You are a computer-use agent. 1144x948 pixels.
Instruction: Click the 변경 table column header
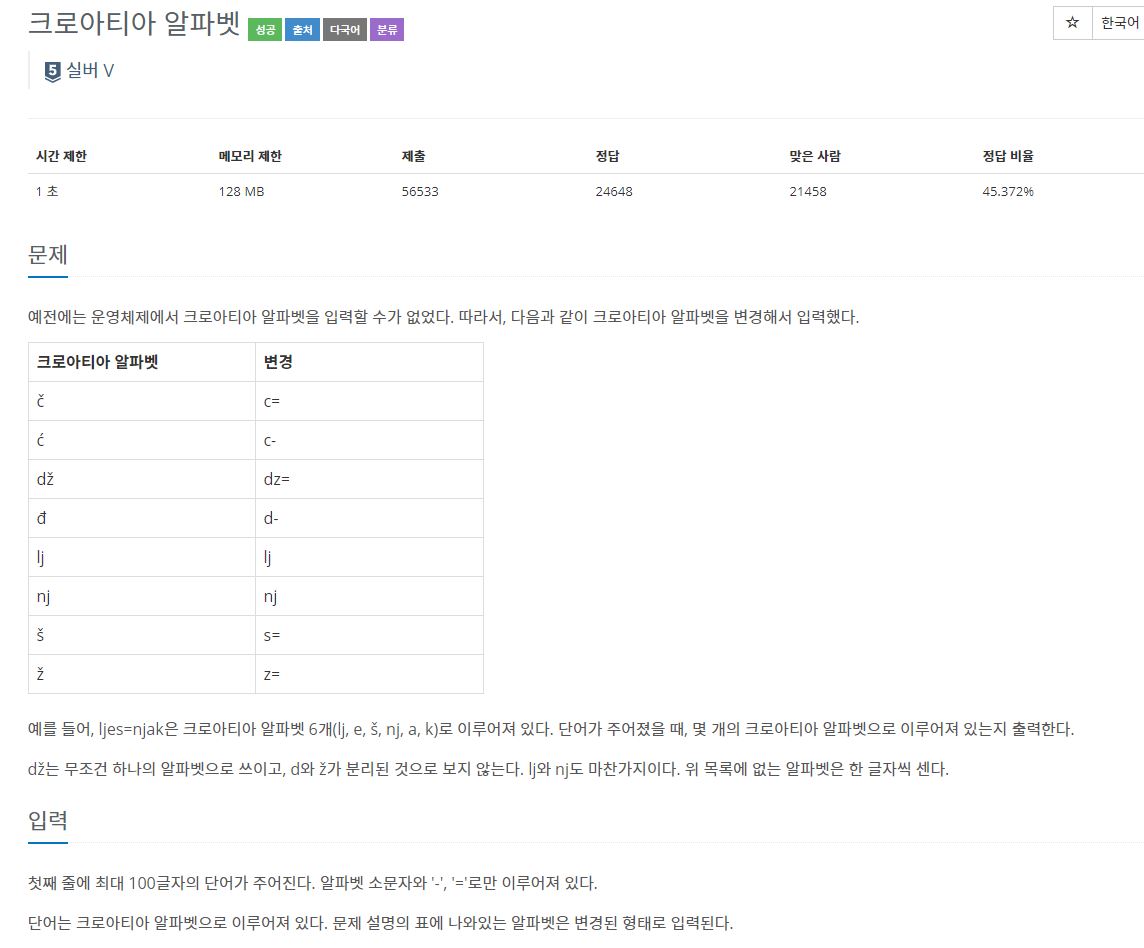[369, 362]
